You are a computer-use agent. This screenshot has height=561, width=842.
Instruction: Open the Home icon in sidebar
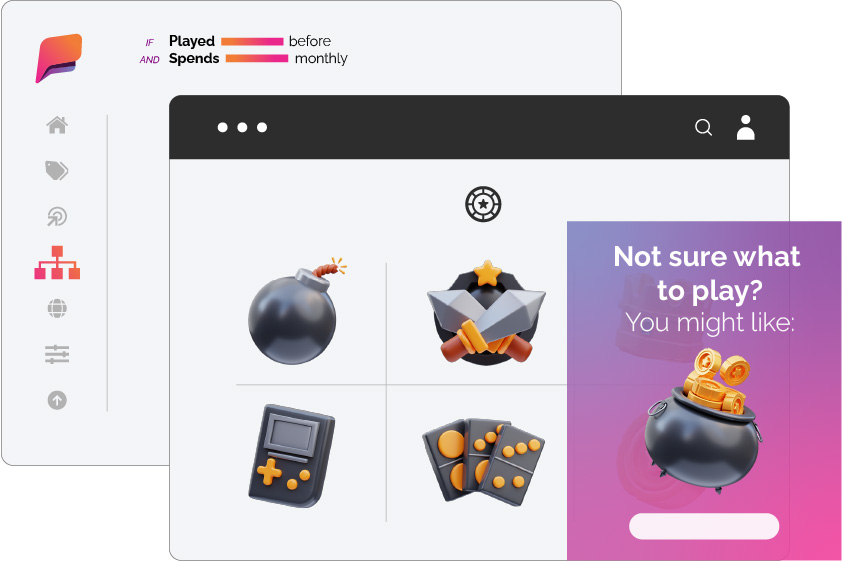point(57,125)
